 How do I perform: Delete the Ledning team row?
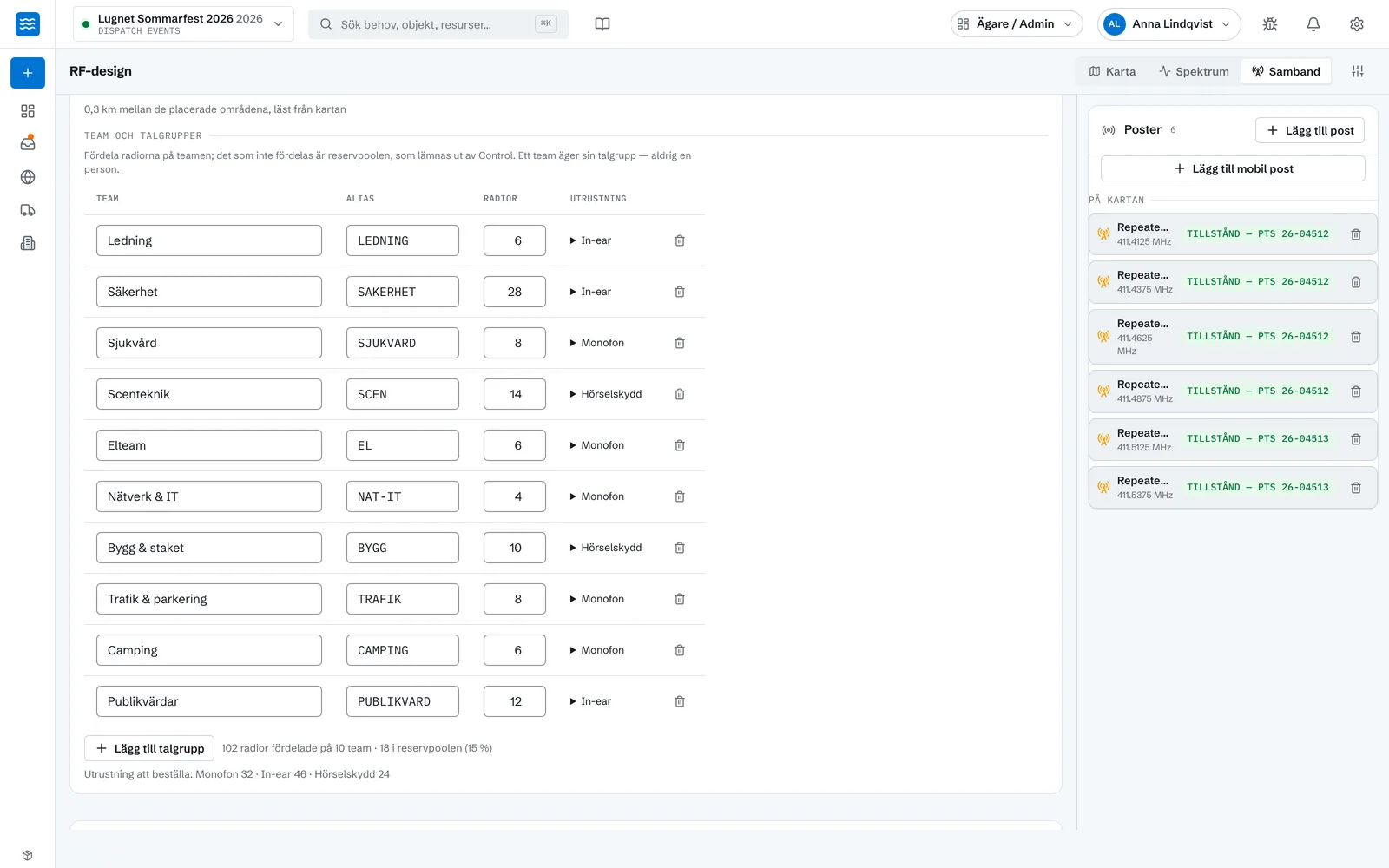(x=680, y=240)
